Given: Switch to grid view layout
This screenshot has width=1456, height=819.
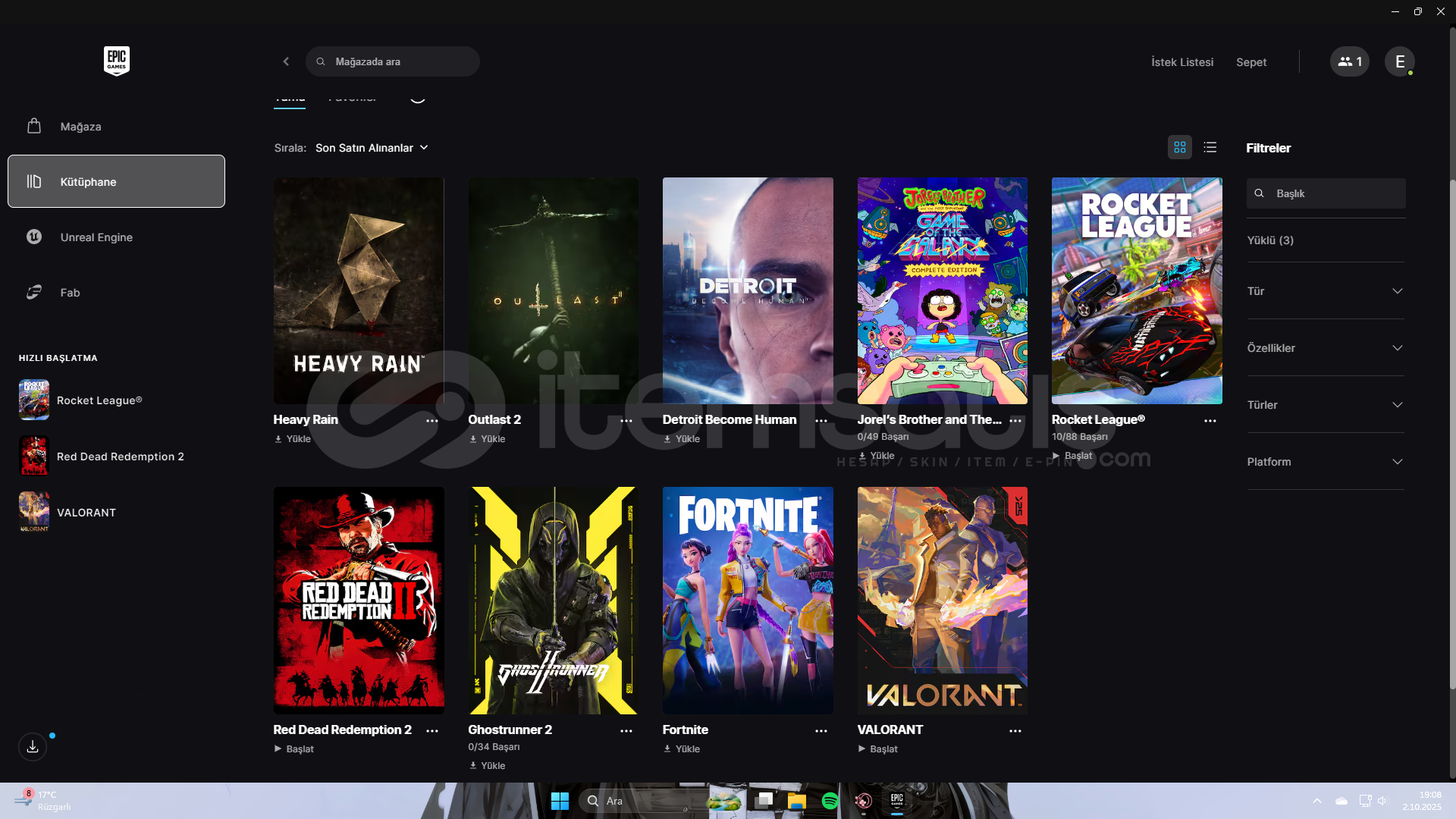Looking at the screenshot, I should pyautogui.click(x=1179, y=147).
